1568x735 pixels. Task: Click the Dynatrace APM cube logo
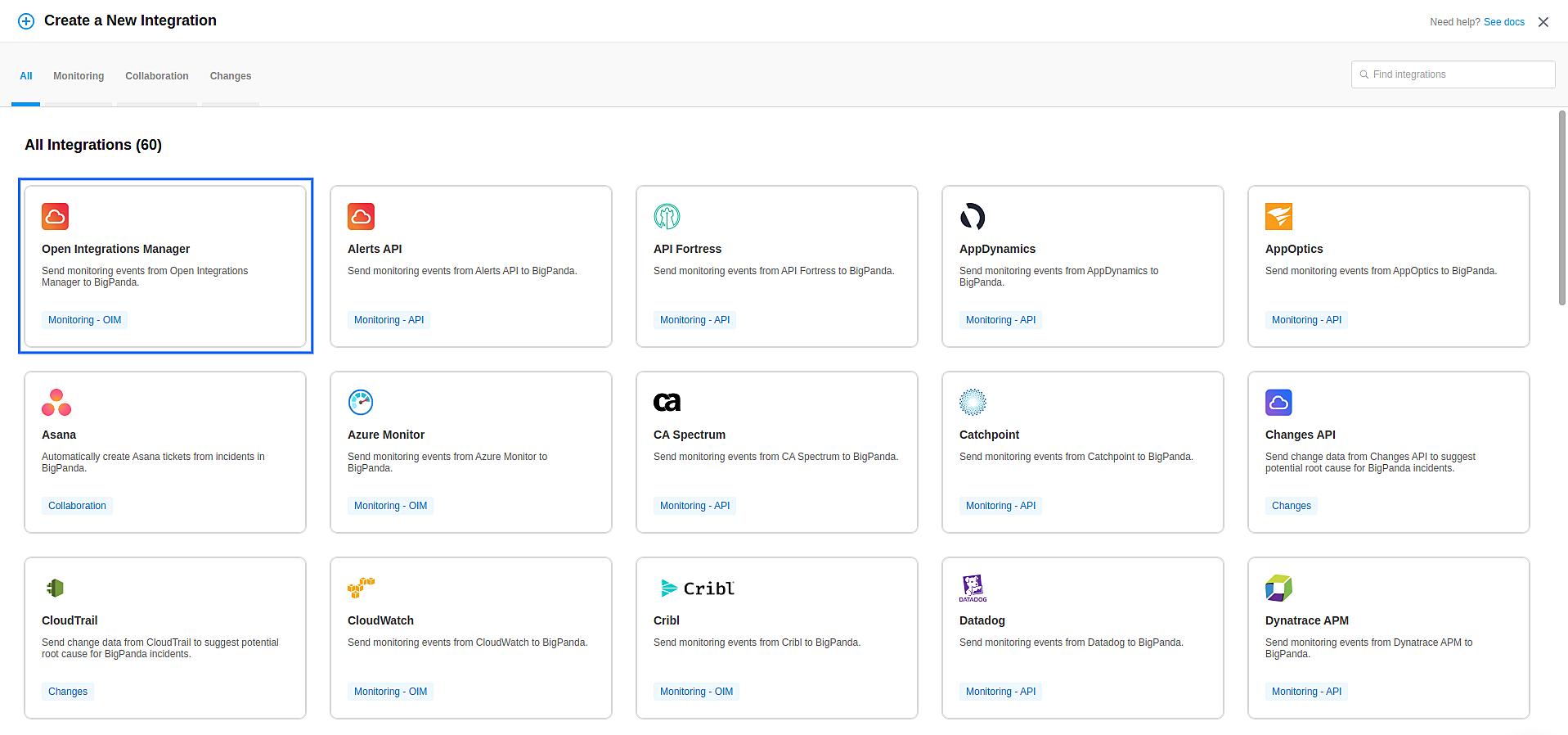coord(1278,588)
